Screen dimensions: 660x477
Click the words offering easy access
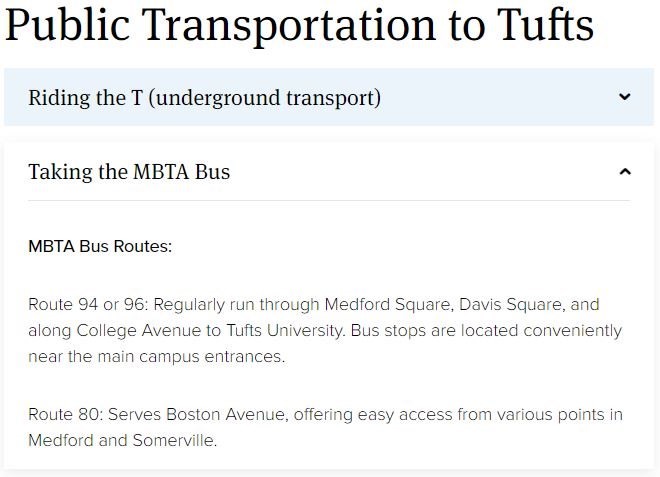tap(364, 414)
